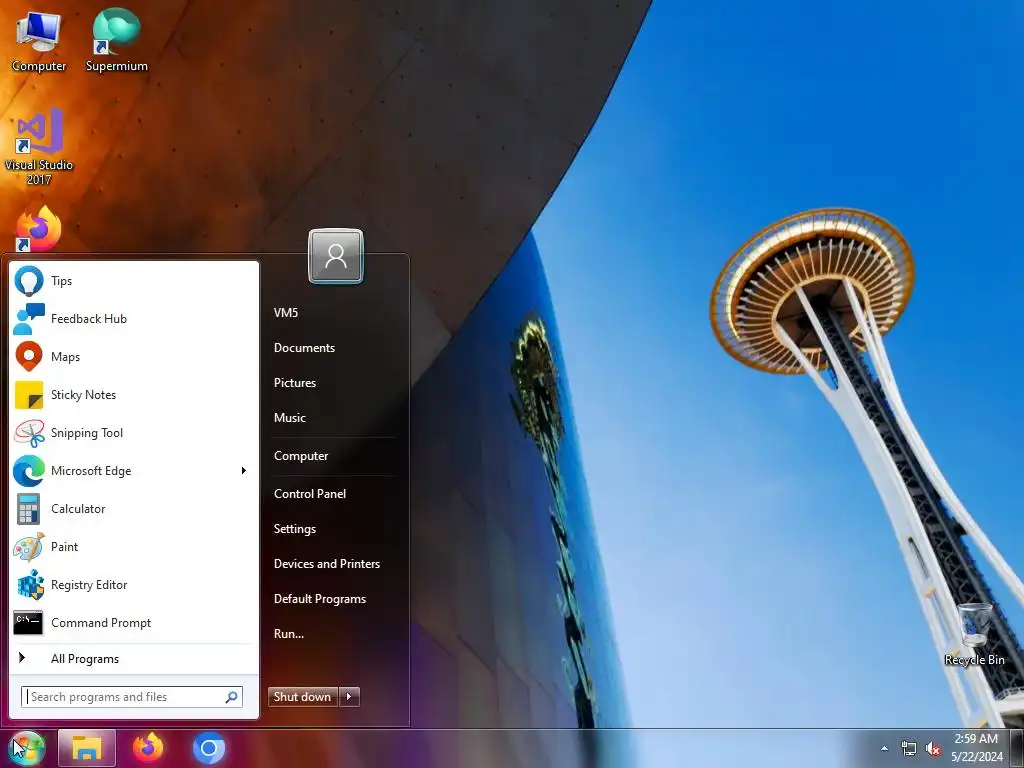Click the Show desktop strip
The height and width of the screenshot is (768, 1024).
[x=1017, y=748]
